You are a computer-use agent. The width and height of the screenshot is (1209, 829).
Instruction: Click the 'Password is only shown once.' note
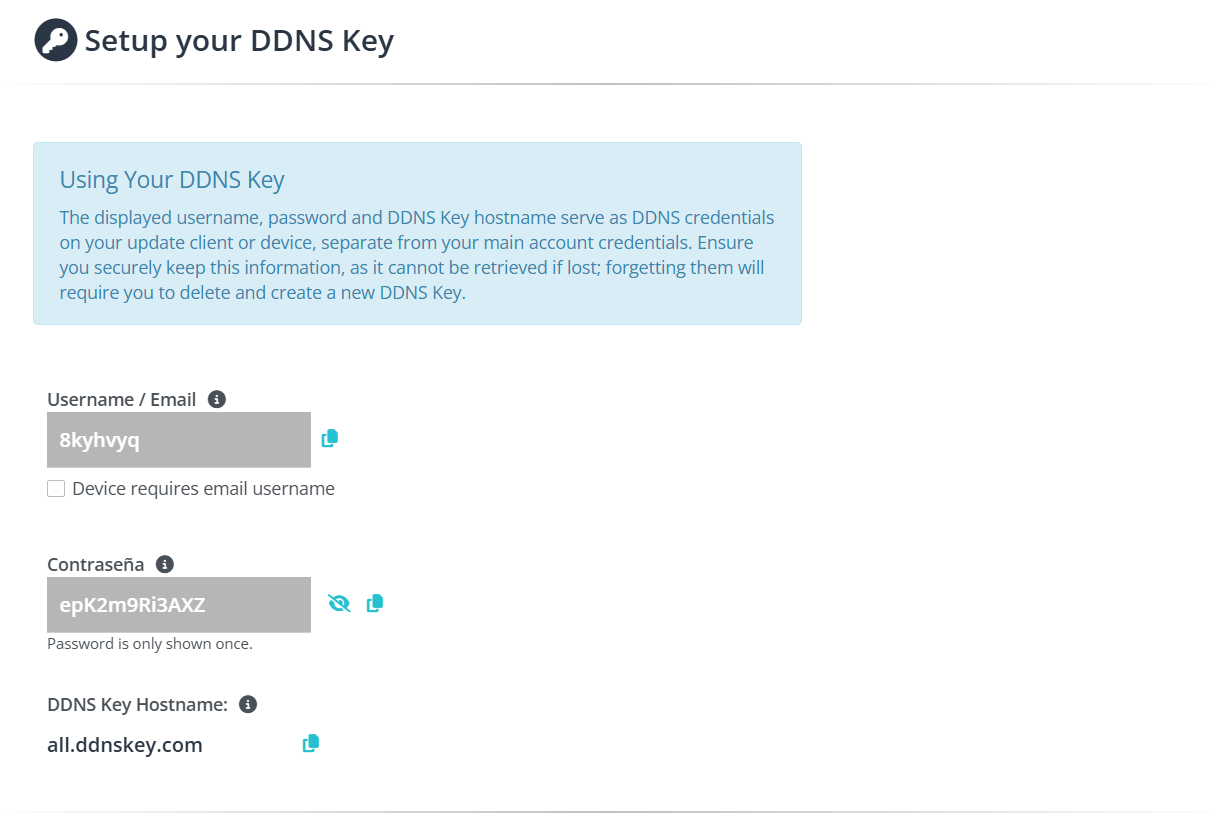pos(150,644)
